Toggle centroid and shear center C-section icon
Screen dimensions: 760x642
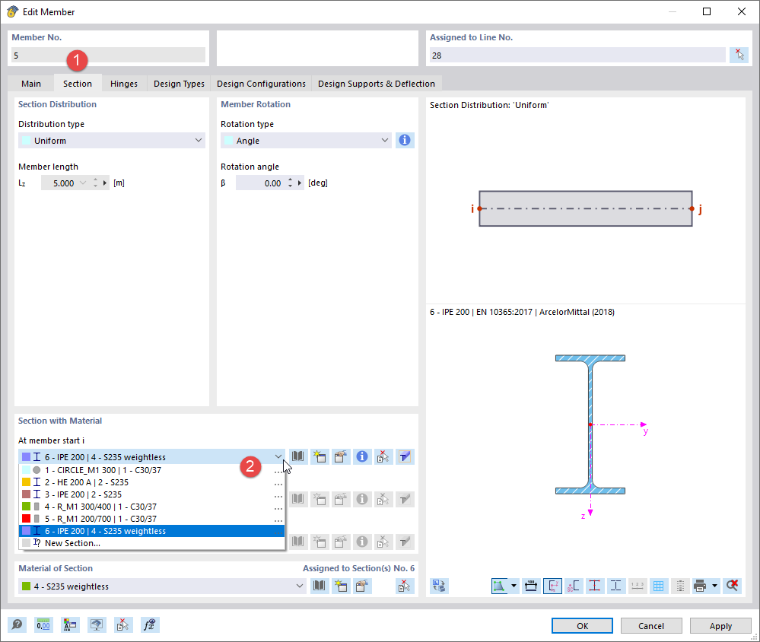click(573, 586)
